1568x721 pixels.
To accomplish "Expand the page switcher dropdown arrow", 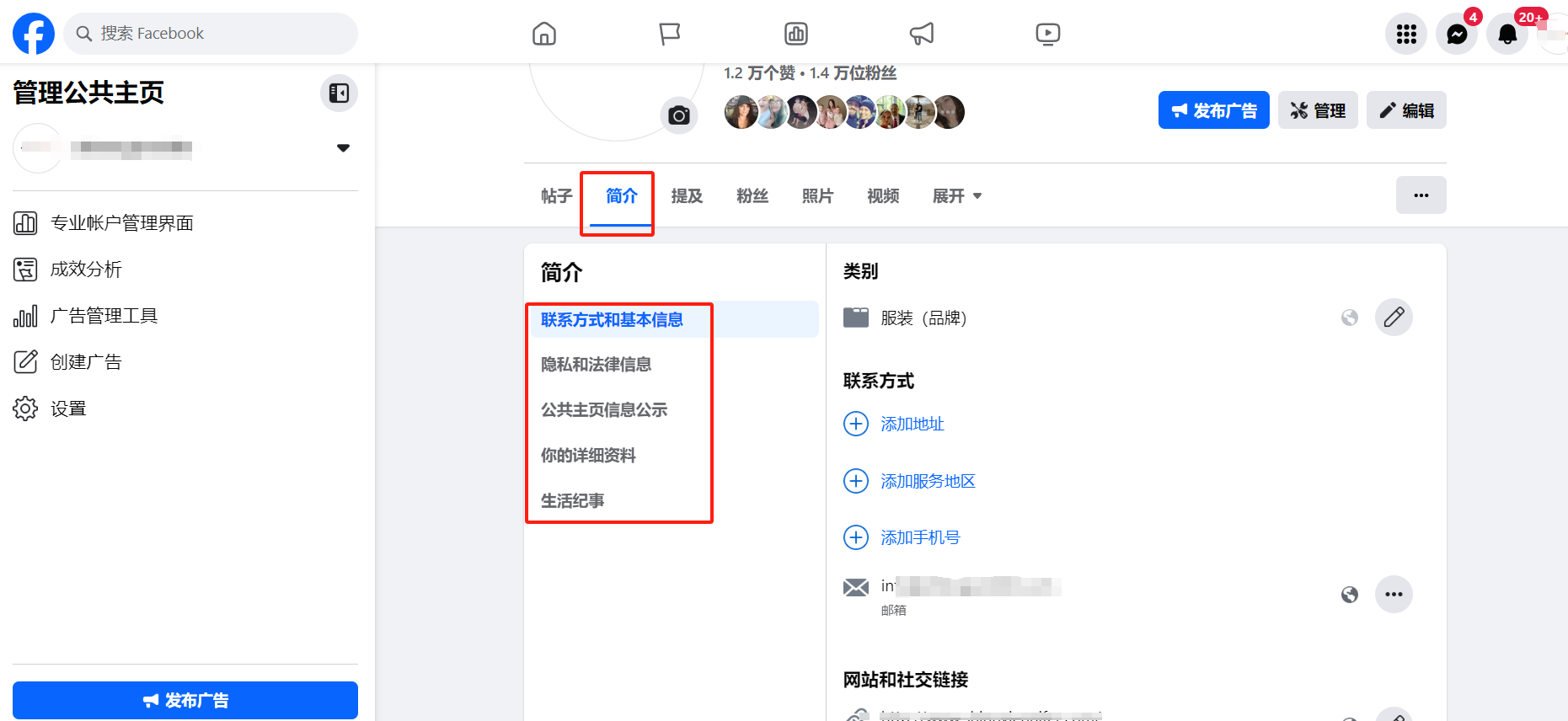I will point(343,148).
